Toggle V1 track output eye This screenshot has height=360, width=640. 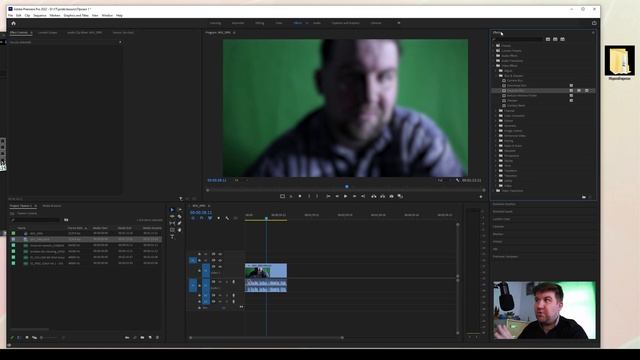click(x=220, y=267)
